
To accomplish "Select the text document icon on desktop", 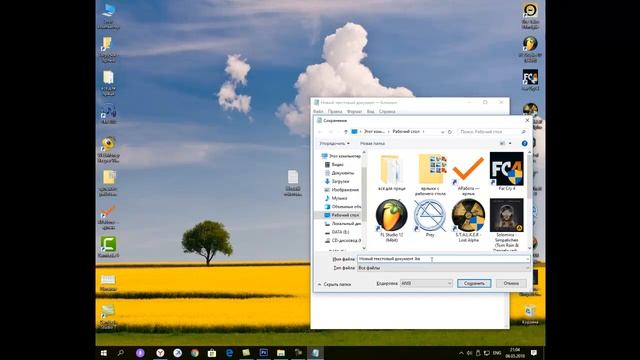I will (293, 183).
